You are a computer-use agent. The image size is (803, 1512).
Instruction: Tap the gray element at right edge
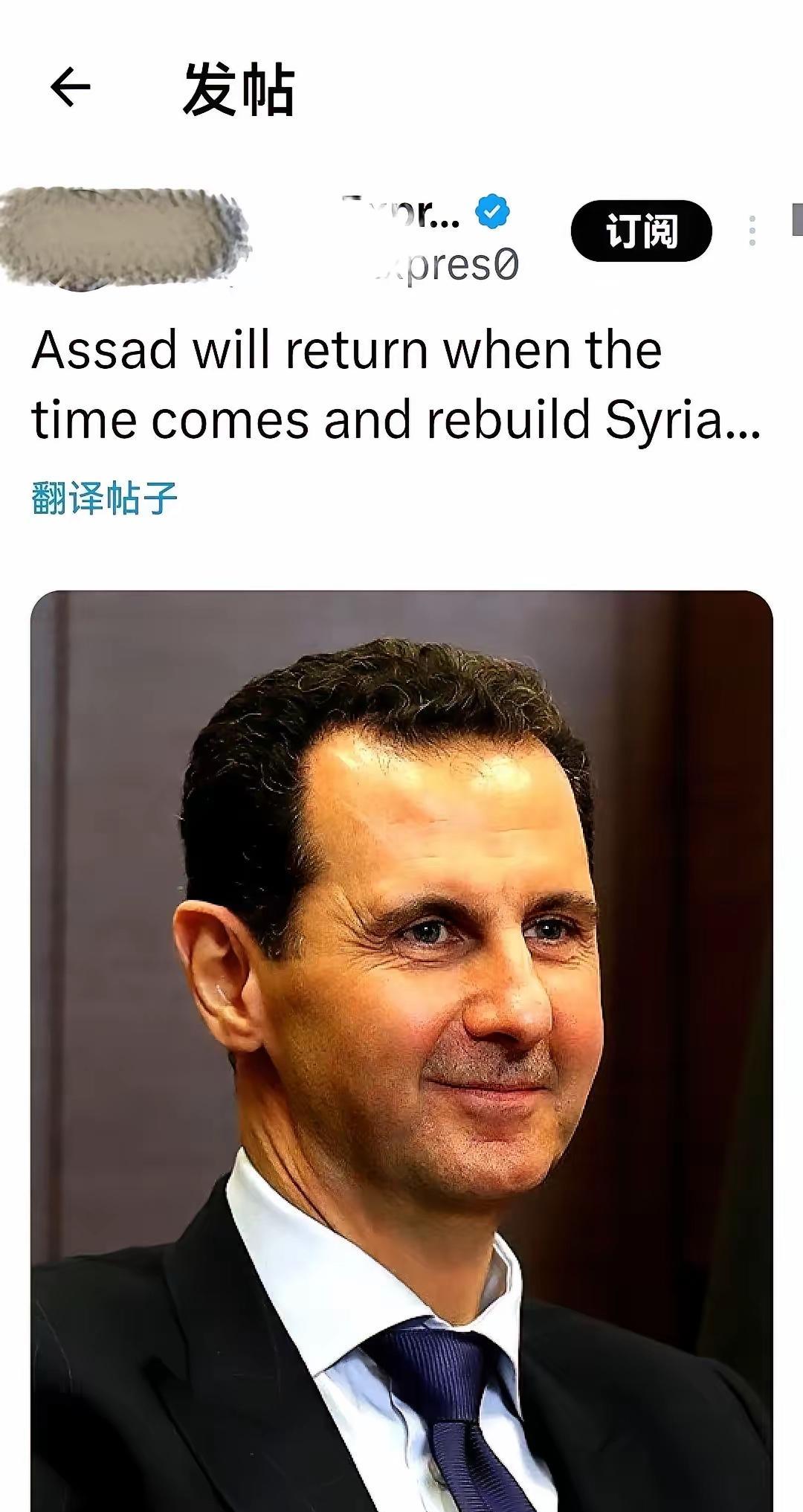point(797,219)
